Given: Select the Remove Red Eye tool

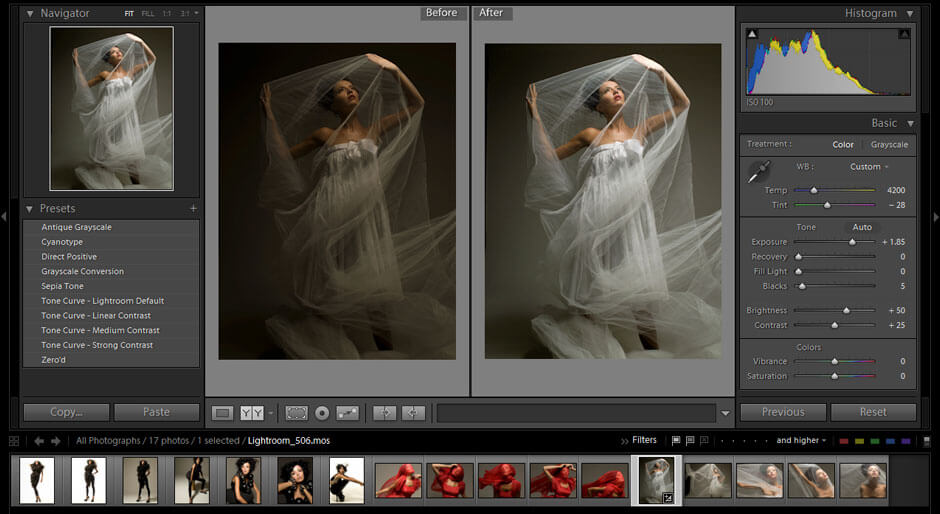Looking at the screenshot, I should [x=322, y=412].
